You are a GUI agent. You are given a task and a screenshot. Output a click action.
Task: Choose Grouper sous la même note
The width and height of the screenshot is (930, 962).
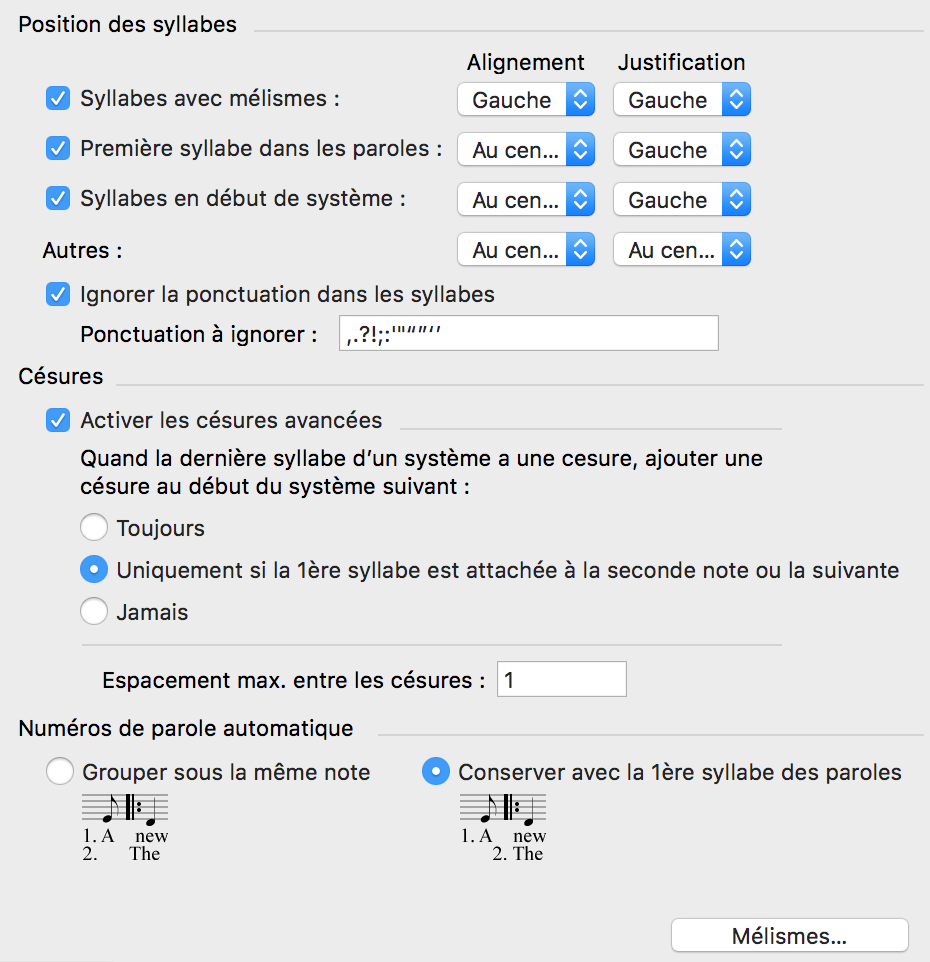point(60,772)
